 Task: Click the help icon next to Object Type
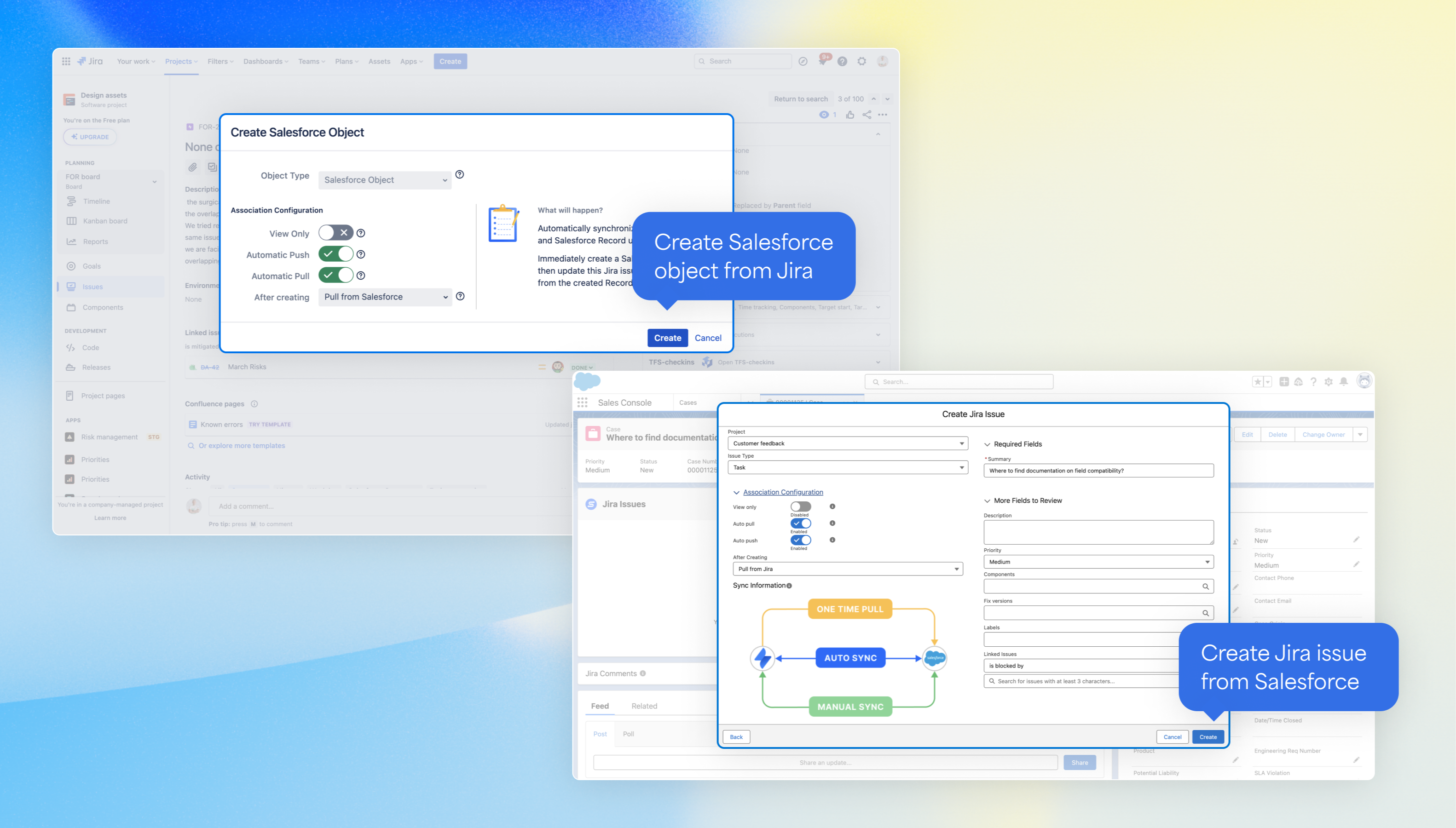pyautogui.click(x=460, y=175)
